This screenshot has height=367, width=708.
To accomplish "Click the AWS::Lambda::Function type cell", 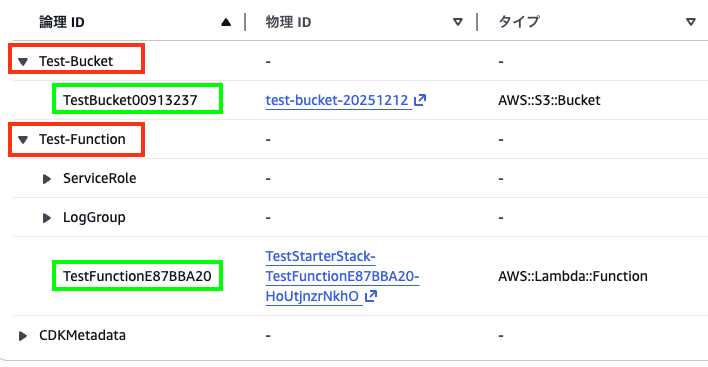I will (573, 276).
